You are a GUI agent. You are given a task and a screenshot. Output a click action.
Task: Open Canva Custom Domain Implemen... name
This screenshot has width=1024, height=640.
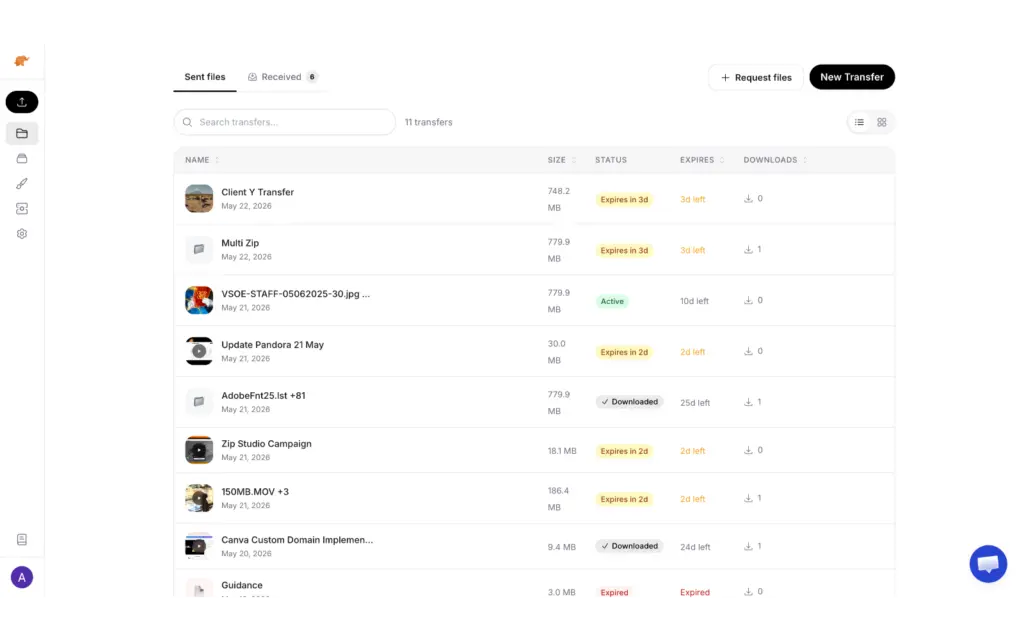[x=297, y=540]
